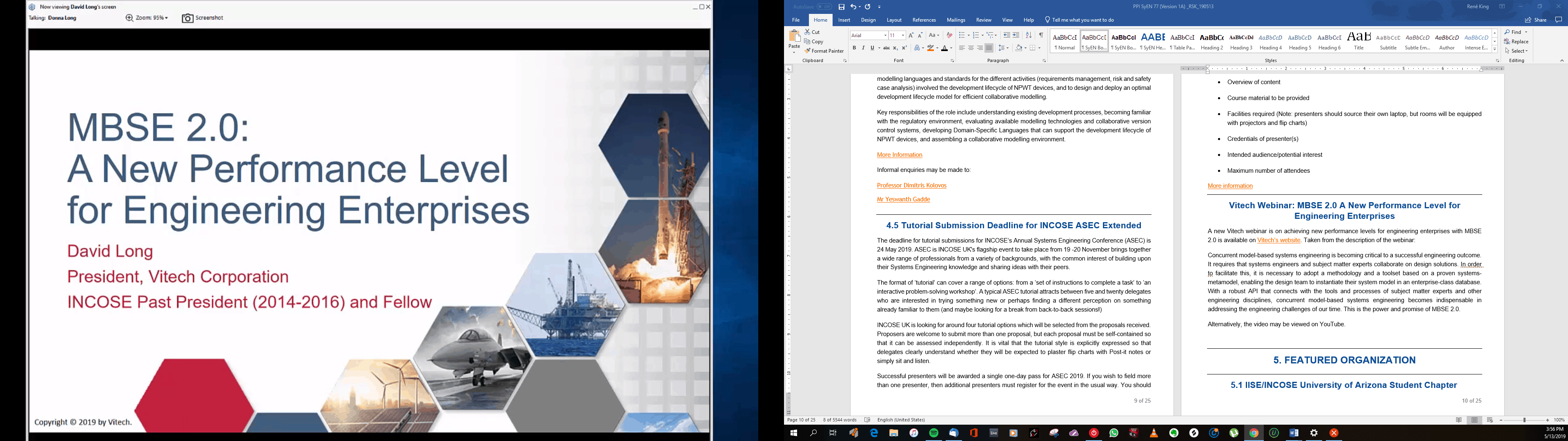Open Google Chrome from the taskbar
The width and height of the screenshot is (1568, 441).
(1254, 433)
